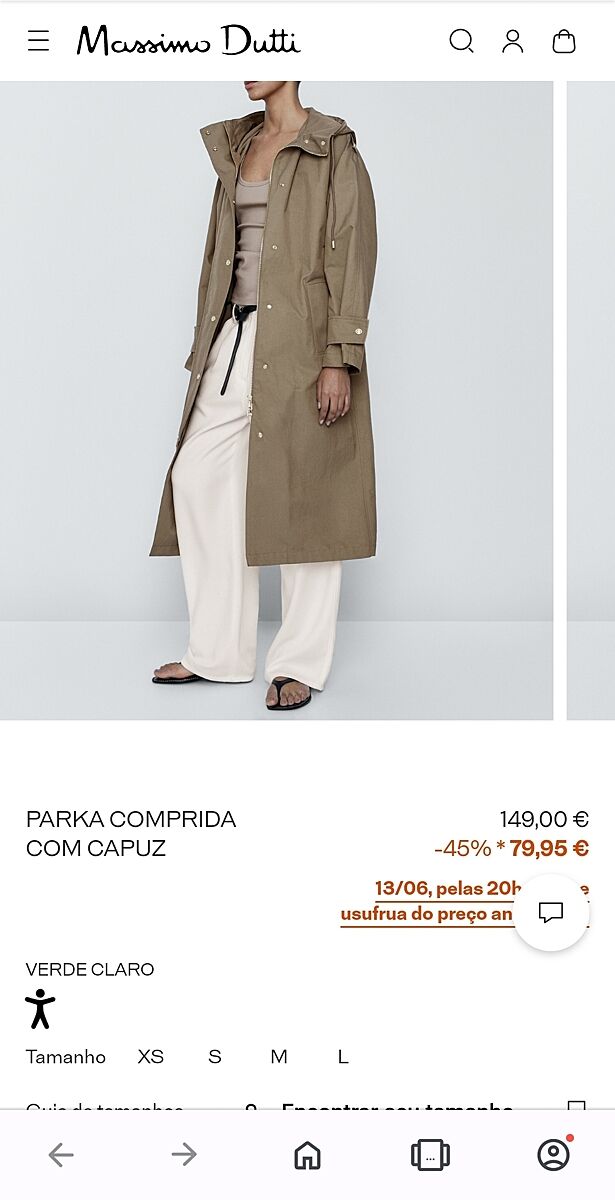The width and height of the screenshot is (615, 1200).
Task: Open the 13/06 price promotion link
Action: click(x=464, y=901)
